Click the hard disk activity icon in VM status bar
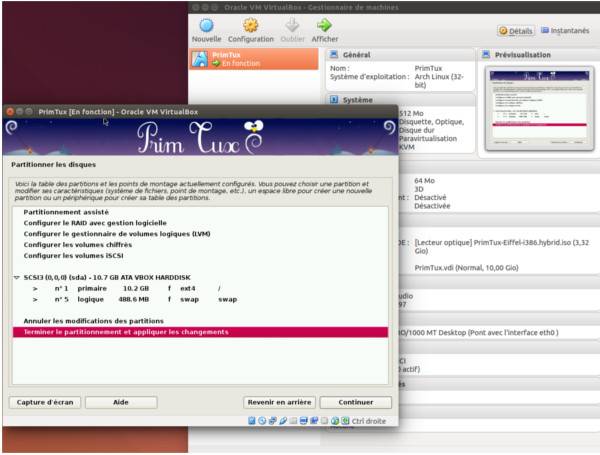 coord(252,421)
